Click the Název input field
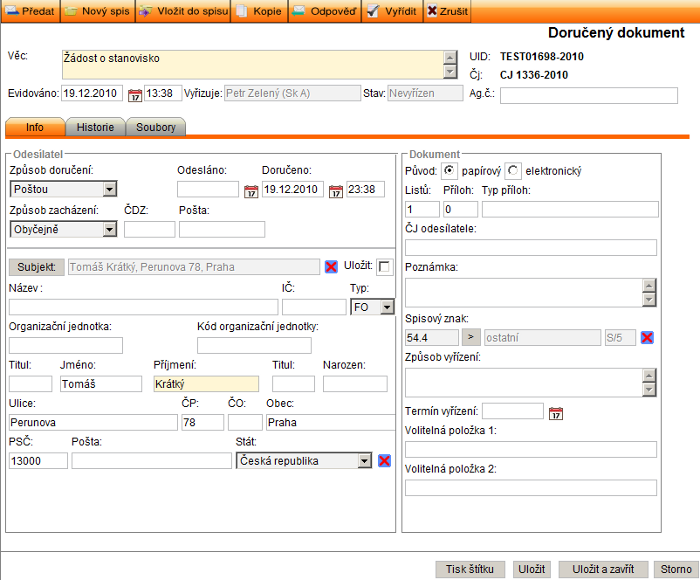This screenshot has width=700, height=580. click(x=143, y=307)
